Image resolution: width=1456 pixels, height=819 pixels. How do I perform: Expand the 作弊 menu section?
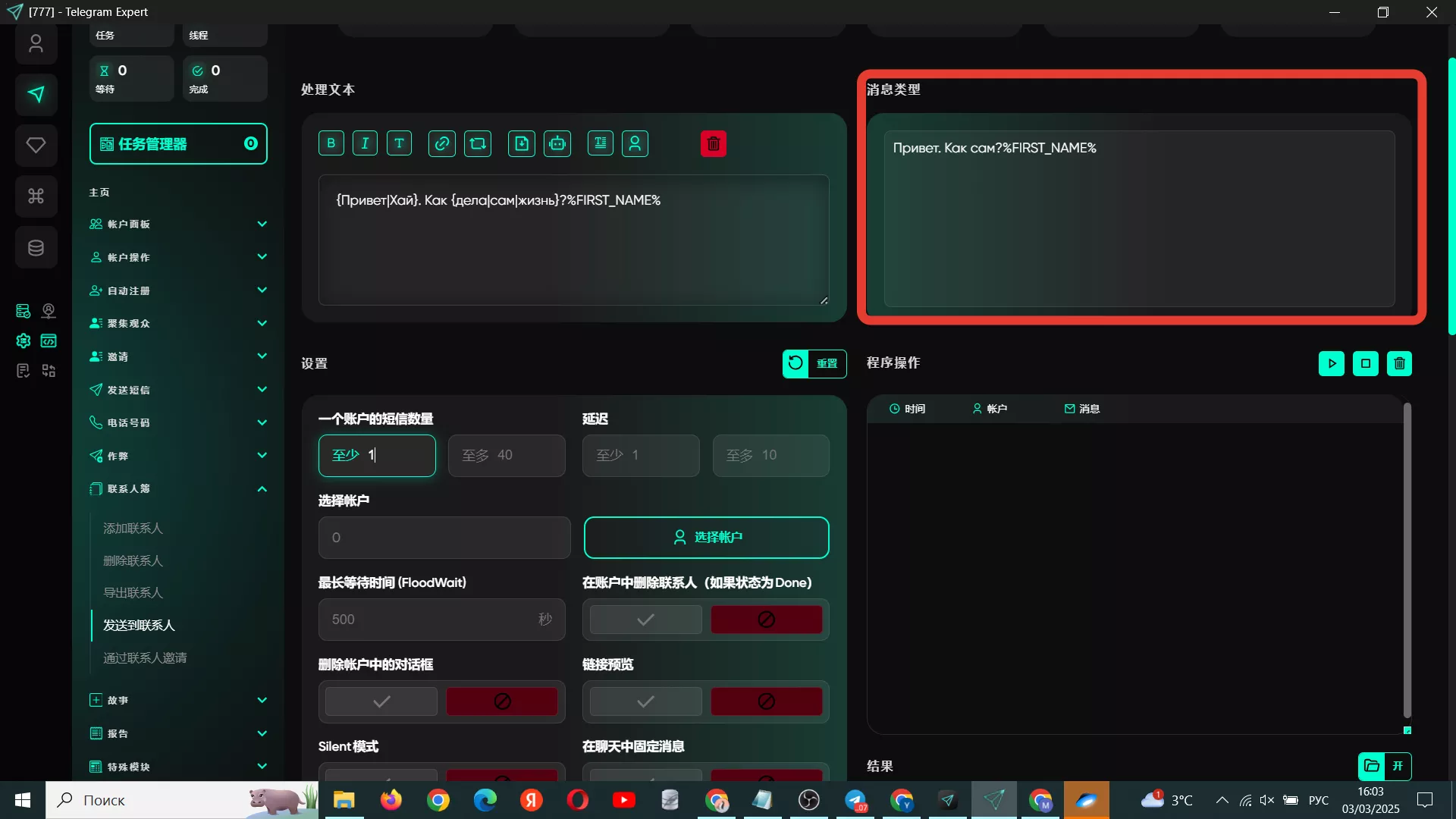pos(178,456)
